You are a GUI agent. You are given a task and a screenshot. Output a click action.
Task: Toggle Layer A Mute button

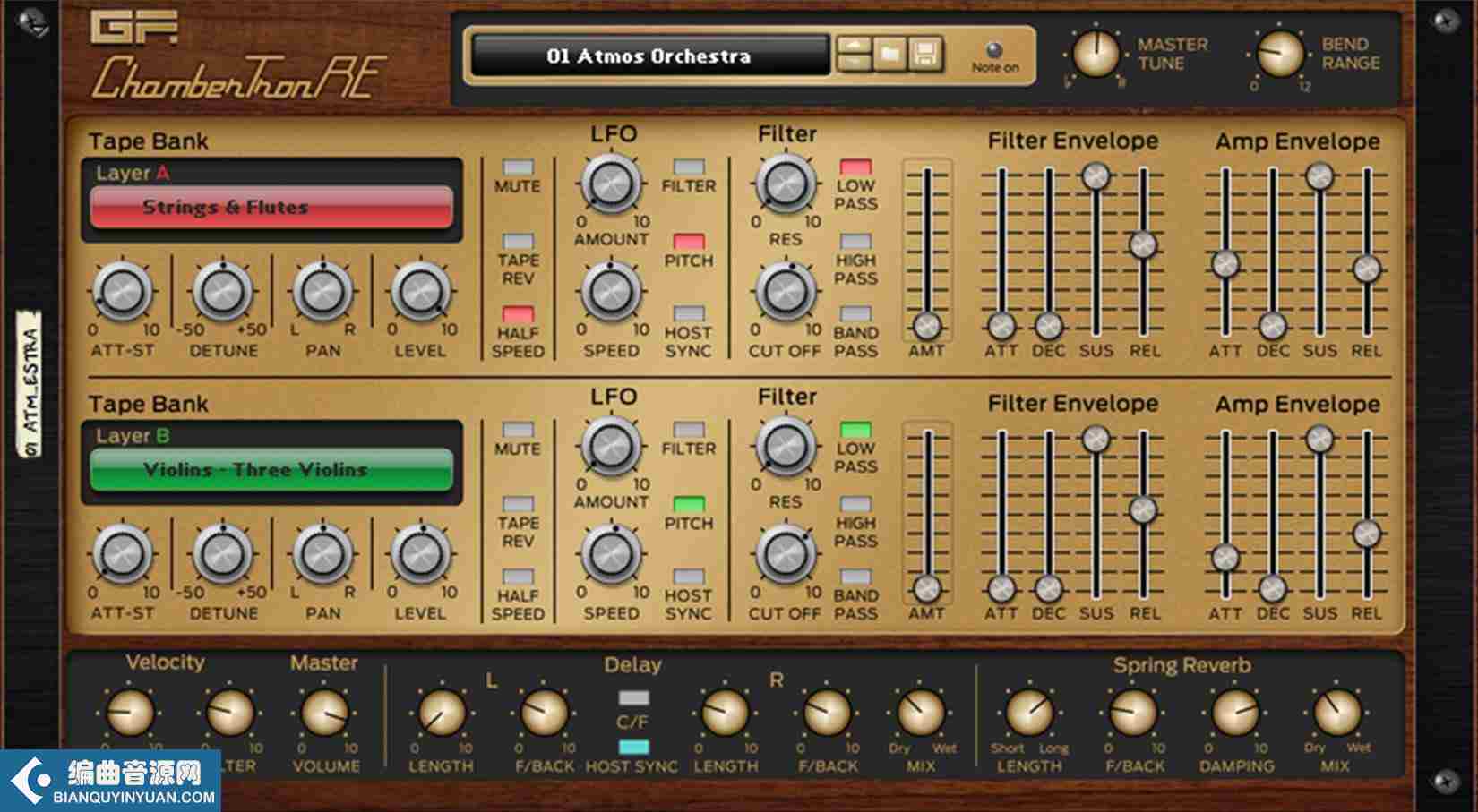[x=518, y=167]
